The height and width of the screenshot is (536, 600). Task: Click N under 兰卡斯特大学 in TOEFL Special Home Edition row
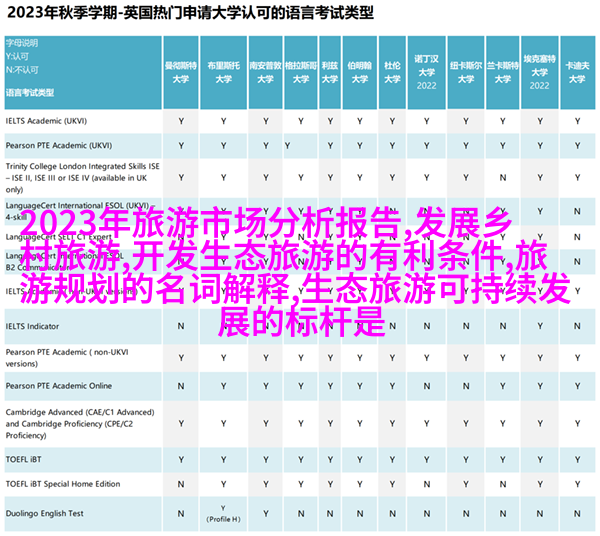pyautogui.click(x=503, y=484)
